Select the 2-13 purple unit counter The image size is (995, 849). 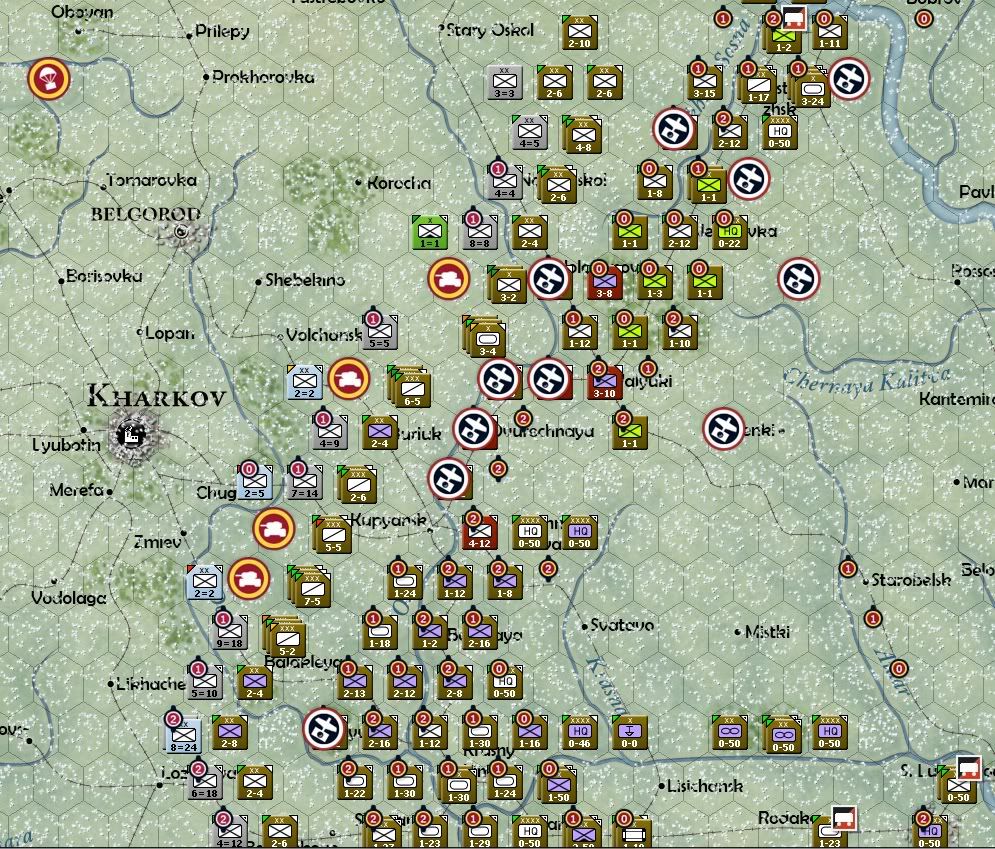point(355,681)
